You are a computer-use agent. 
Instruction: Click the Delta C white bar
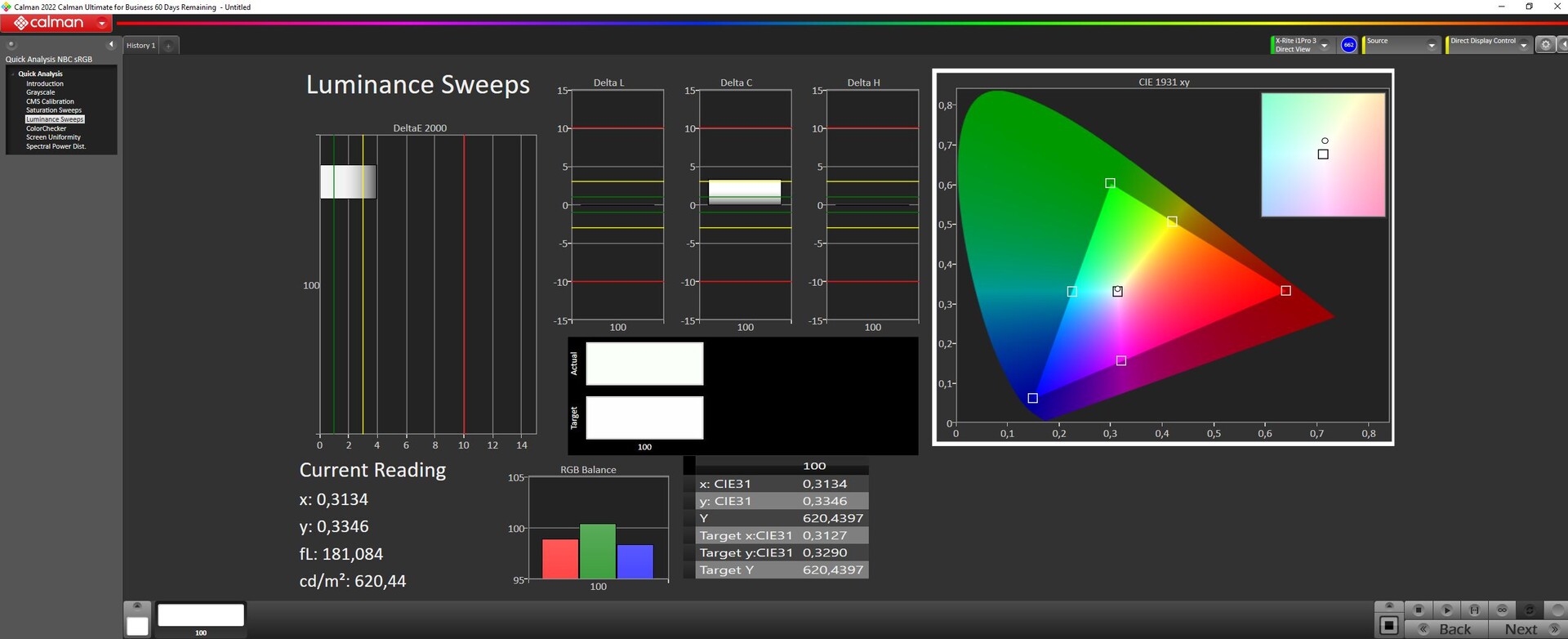[x=745, y=192]
